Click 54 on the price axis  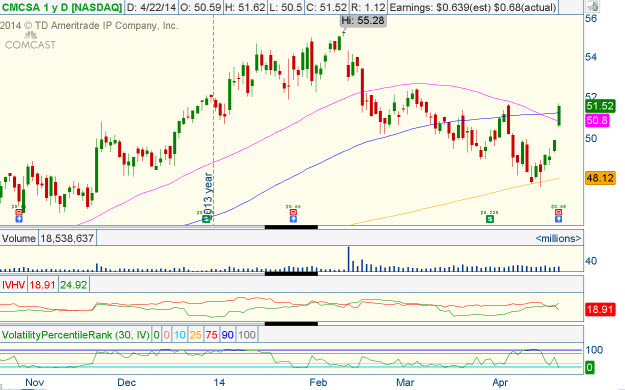591,57
